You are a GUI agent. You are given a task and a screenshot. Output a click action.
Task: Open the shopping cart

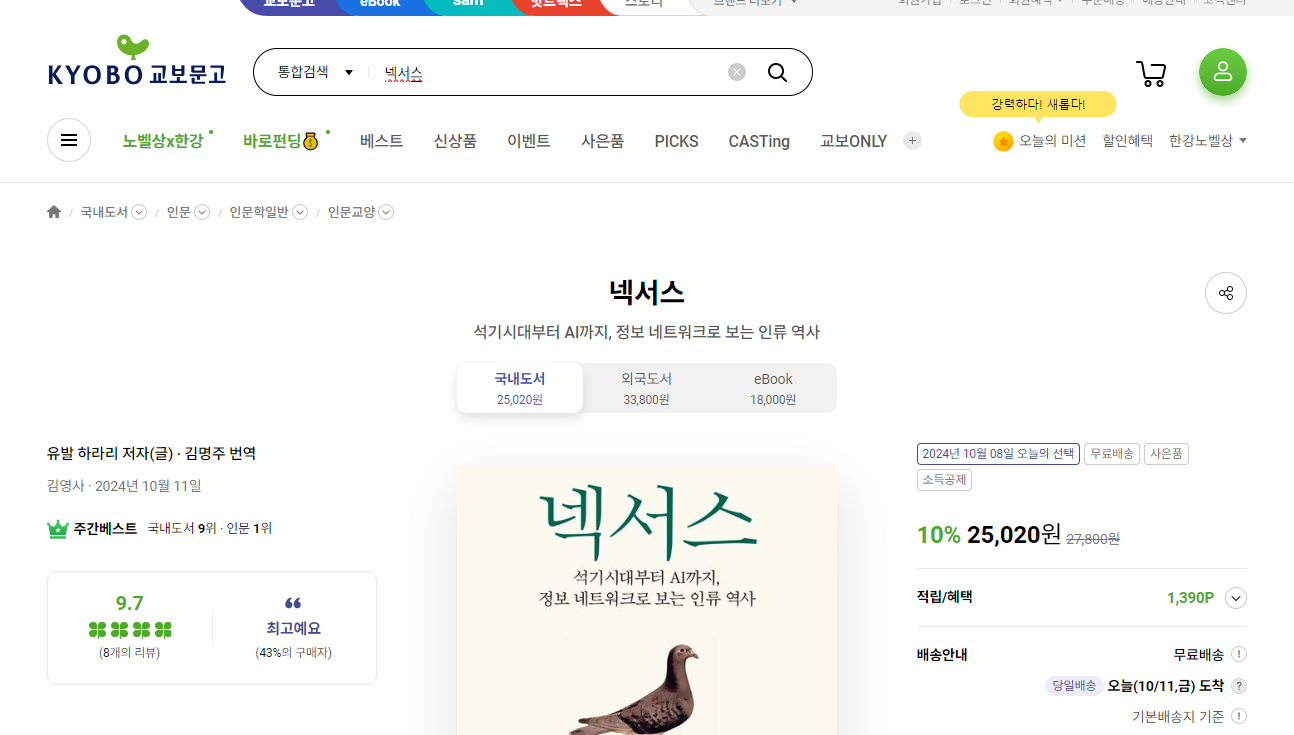tap(1151, 73)
